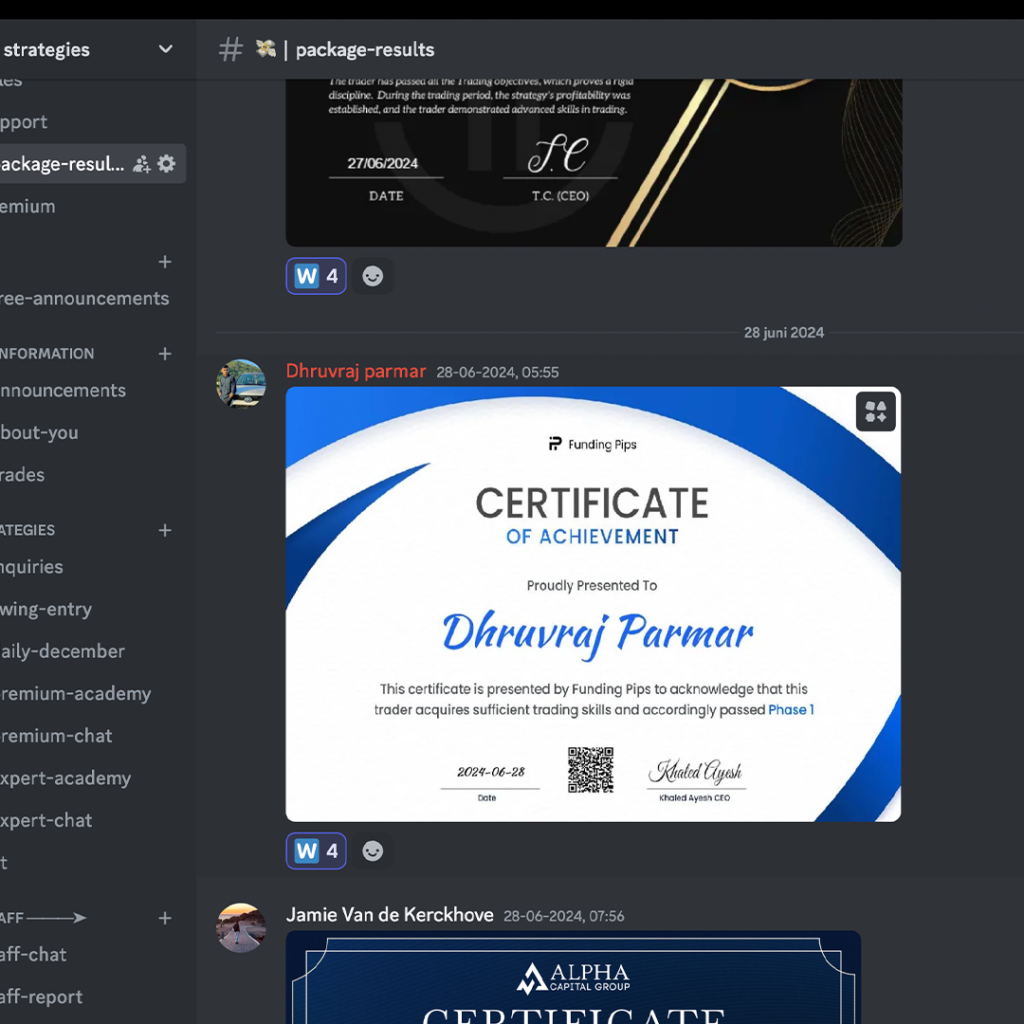The width and height of the screenshot is (1024, 1024).
Task: Collapse the INFORMATION category
Action: (47, 354)
